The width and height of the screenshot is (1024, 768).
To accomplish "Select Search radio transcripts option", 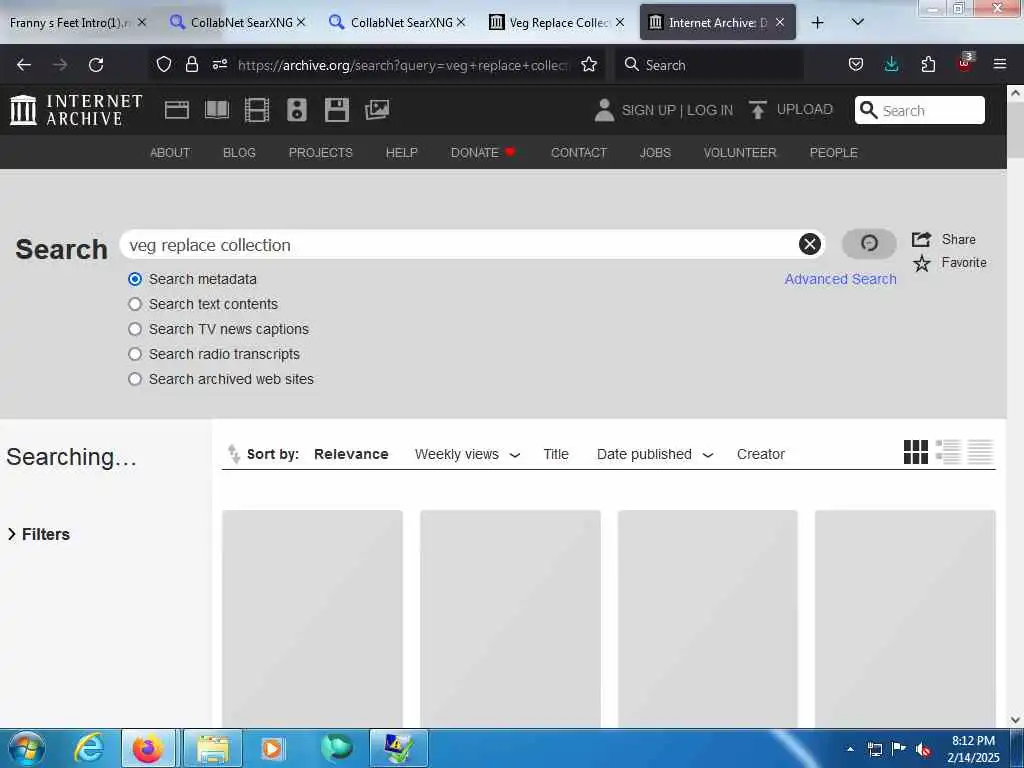I will pyautogui.click(x=135, y=354).
